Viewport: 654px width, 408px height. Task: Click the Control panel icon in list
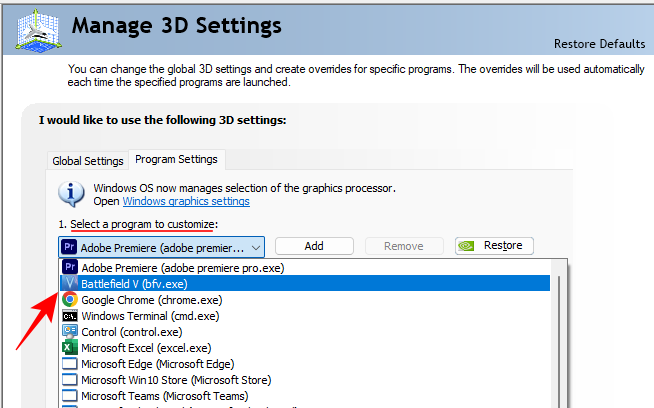[70, 331]
